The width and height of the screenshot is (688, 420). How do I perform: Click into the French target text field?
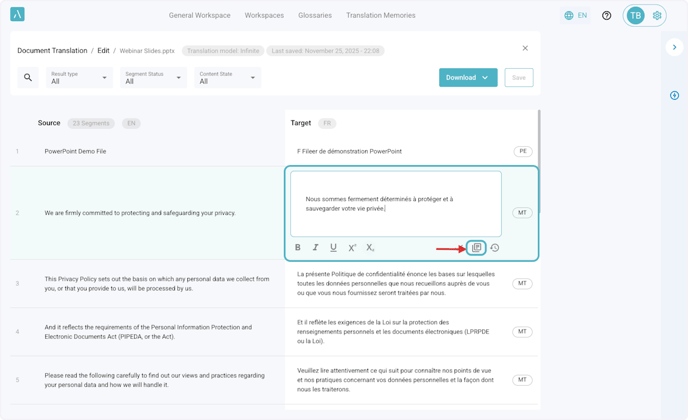coord(395,204)
